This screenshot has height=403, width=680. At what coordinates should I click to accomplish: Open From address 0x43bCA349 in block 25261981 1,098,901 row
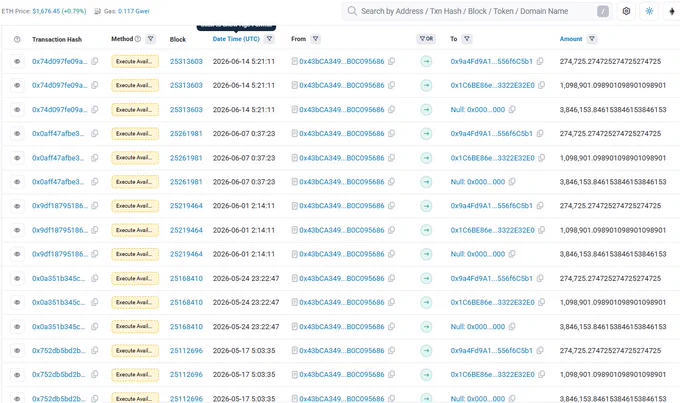342,158
